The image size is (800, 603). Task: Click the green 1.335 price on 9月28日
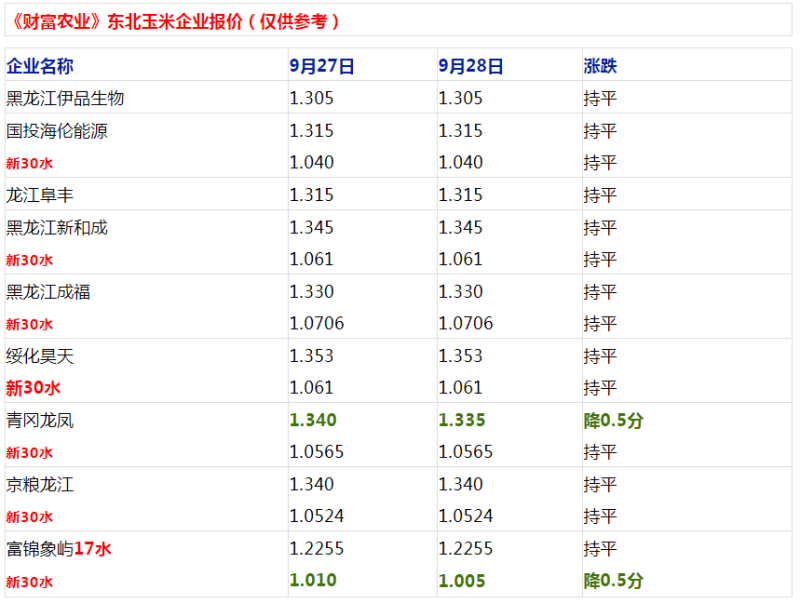461,420
